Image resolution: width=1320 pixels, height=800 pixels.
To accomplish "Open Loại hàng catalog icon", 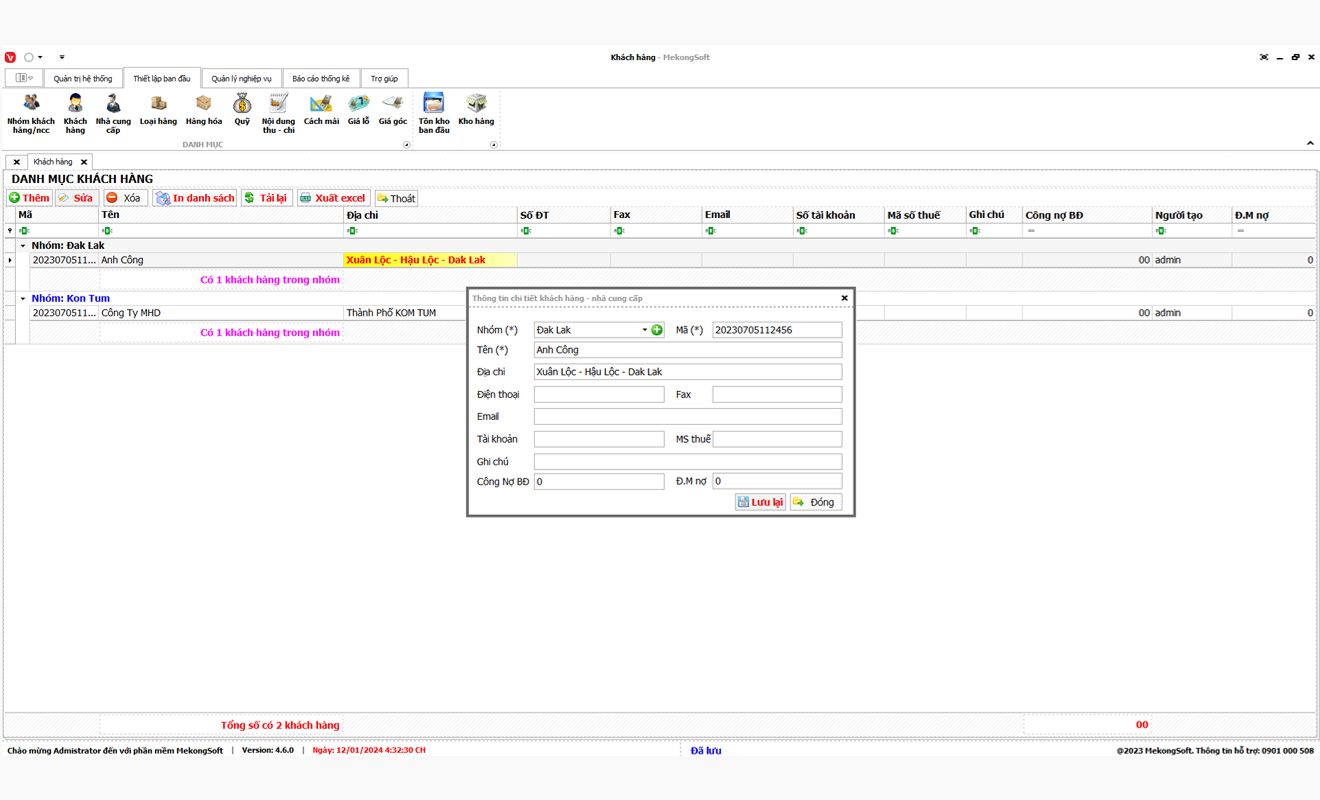I will [x=158, y=110].
